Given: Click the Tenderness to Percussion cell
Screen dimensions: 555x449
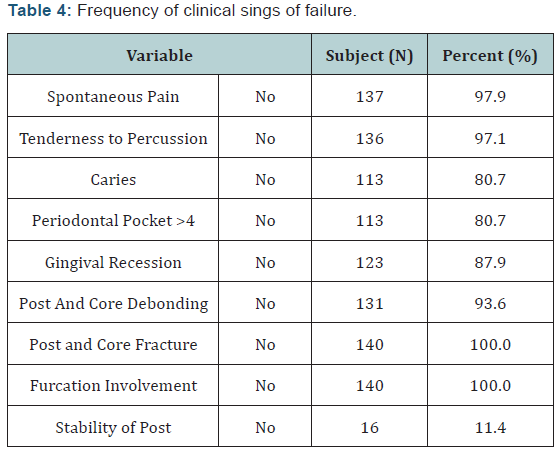Looking at the screenshot, I should [x=113, y=138].
